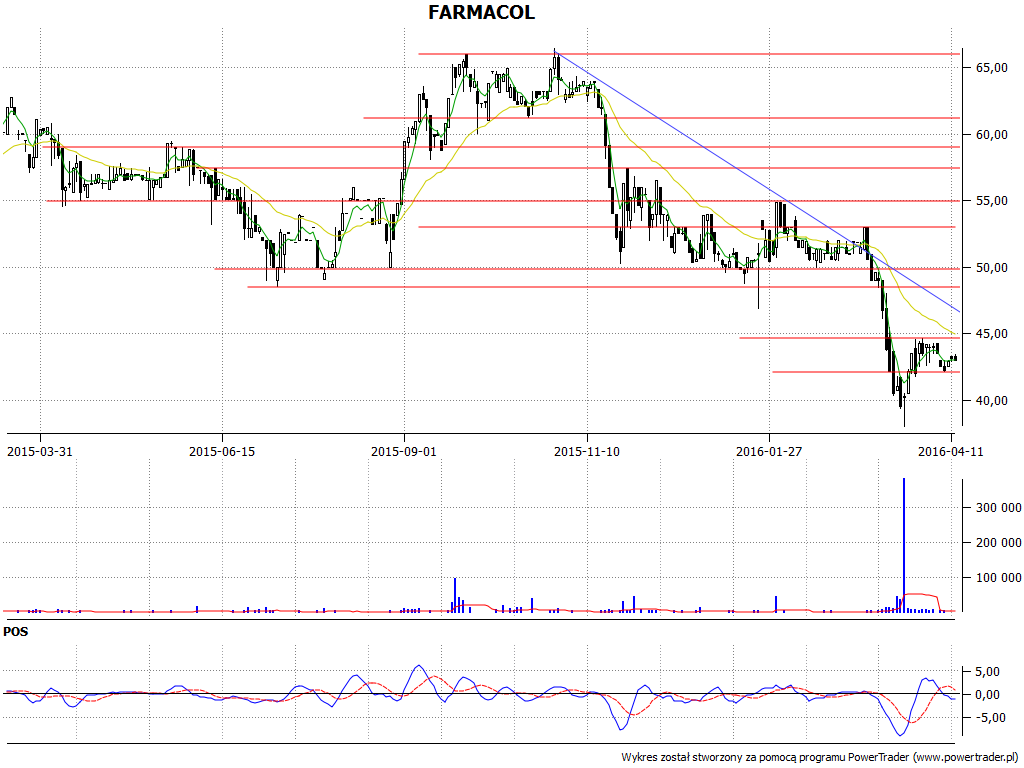Click the POS indicator label
This screenshot has height=768, width=1024.
point(16,632)
